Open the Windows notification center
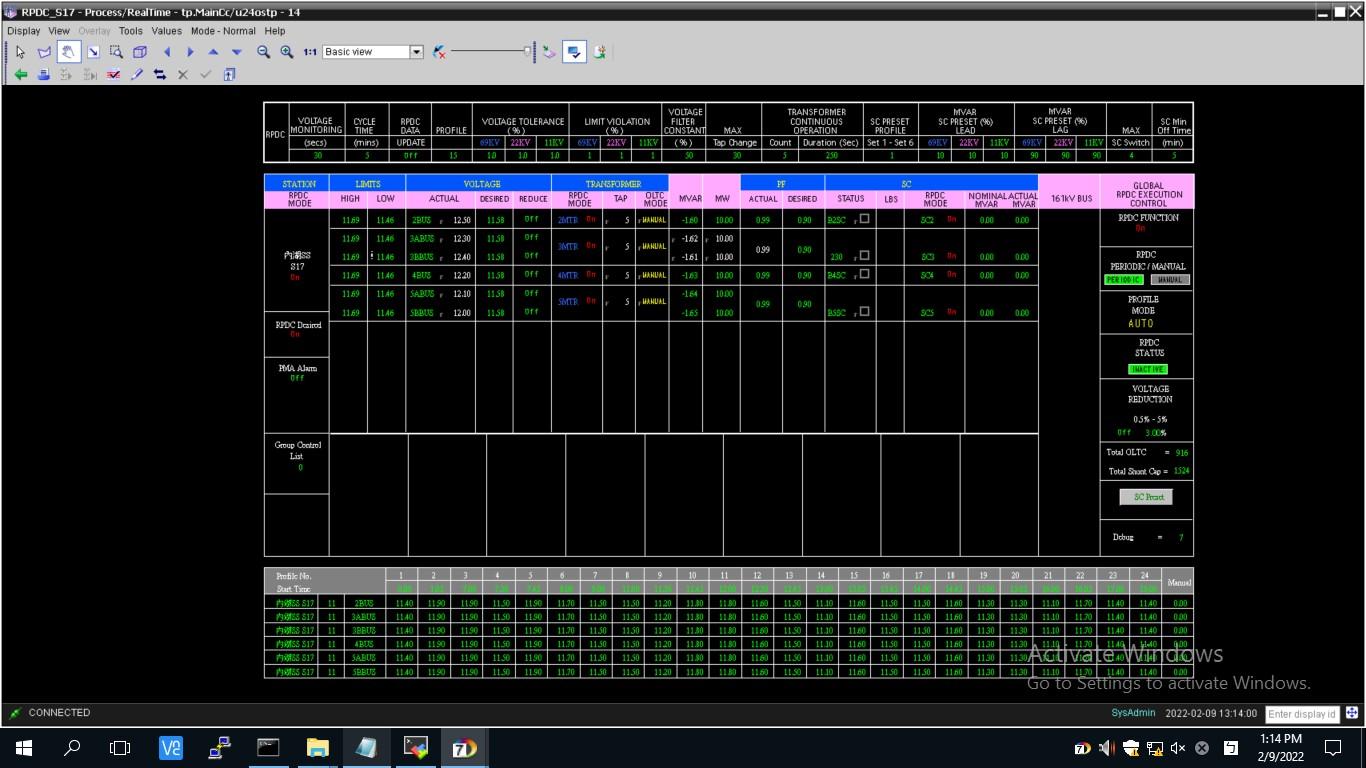 click(1333, 748)
